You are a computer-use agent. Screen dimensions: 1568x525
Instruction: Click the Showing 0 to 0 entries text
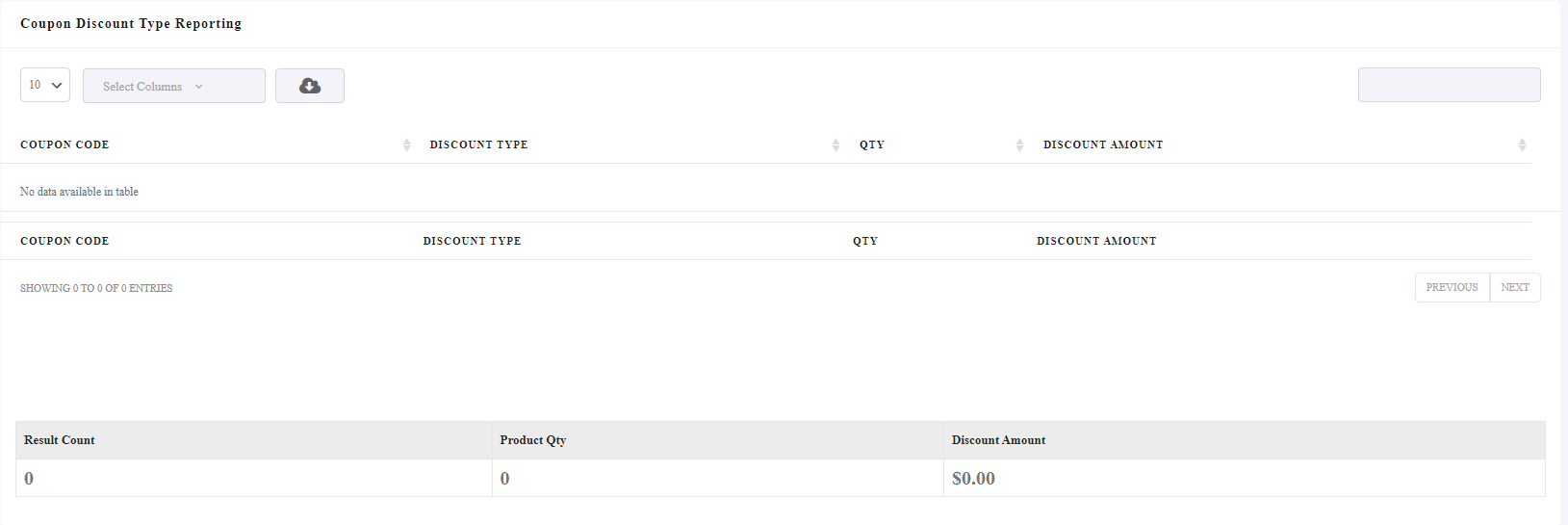coord(96,288)
